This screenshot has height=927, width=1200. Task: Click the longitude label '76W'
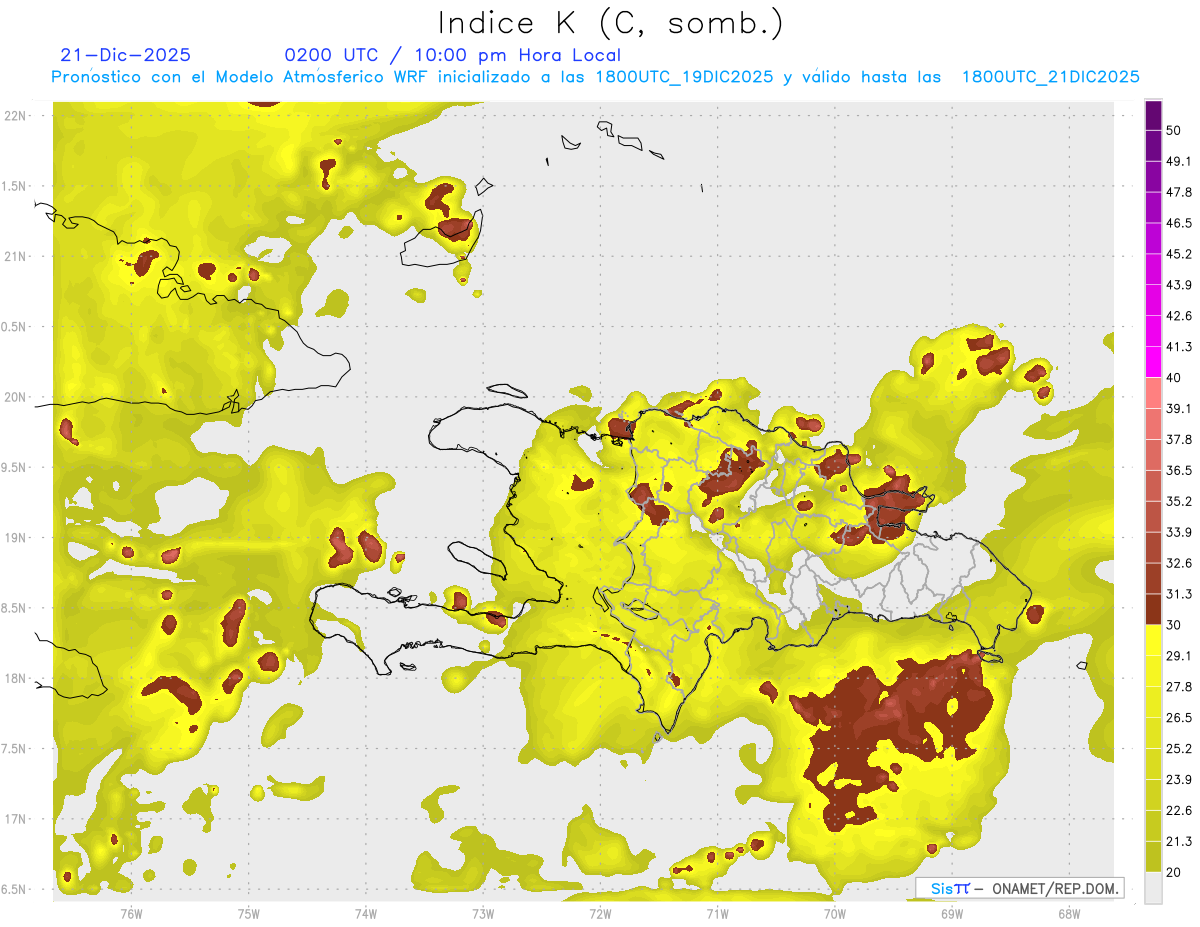[130, 914]
